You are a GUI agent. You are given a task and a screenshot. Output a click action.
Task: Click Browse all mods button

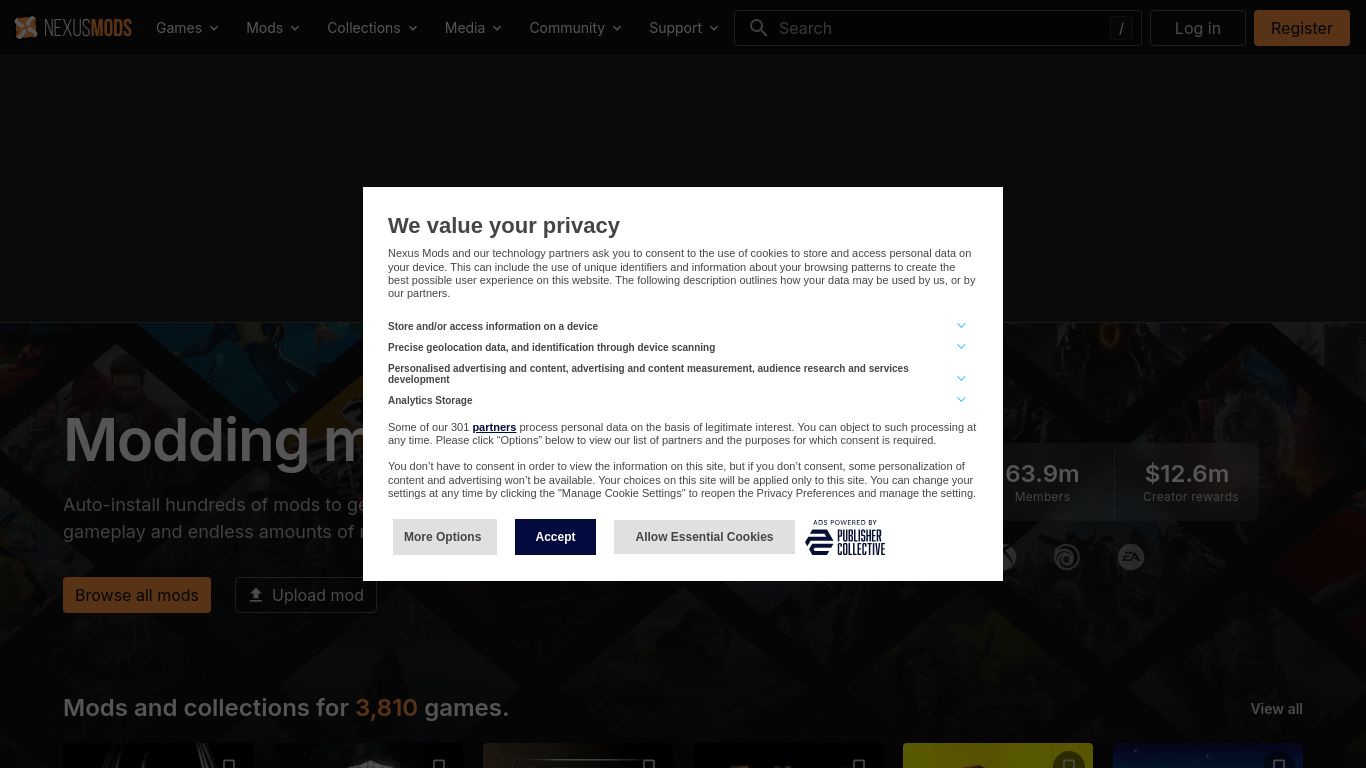click(137, 595)
